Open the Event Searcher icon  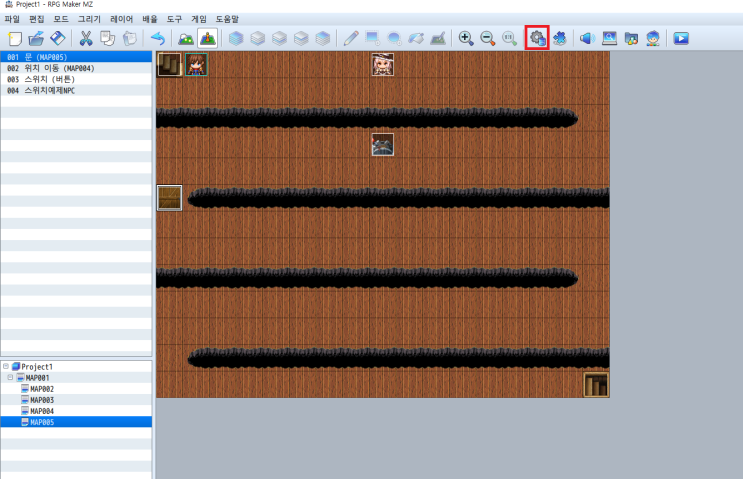pyautogui.click(x=609, y=38)
